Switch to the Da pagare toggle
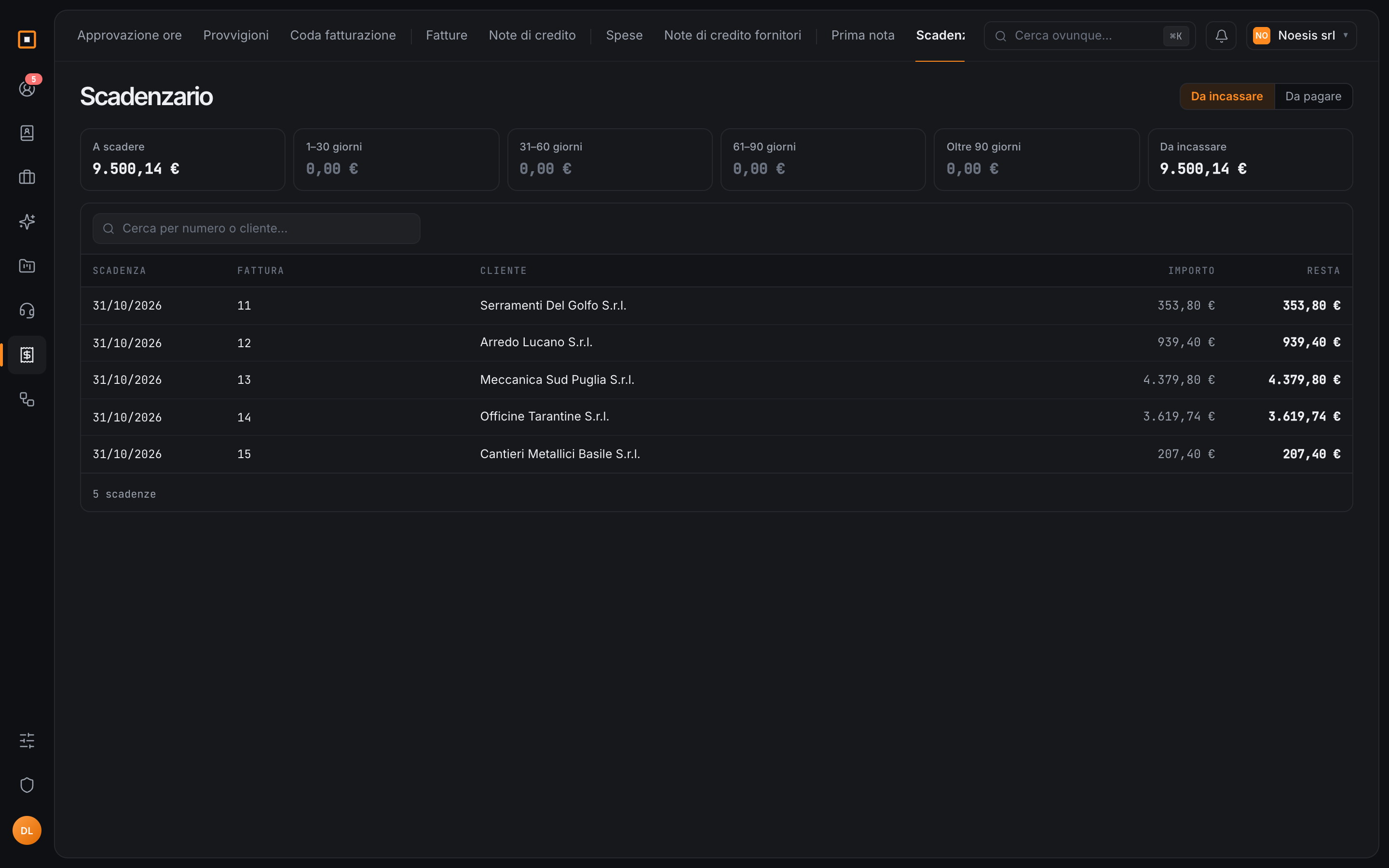1389x868 pixels. pos(1313,96)
